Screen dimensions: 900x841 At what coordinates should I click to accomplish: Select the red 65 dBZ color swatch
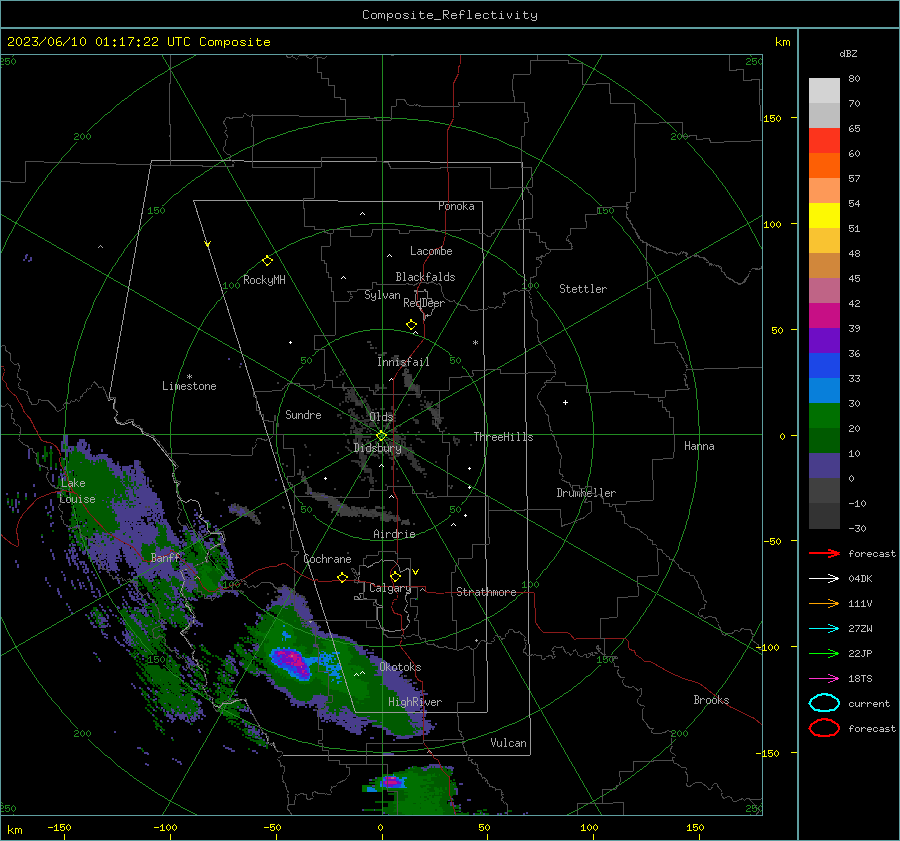tap(824, 140)
